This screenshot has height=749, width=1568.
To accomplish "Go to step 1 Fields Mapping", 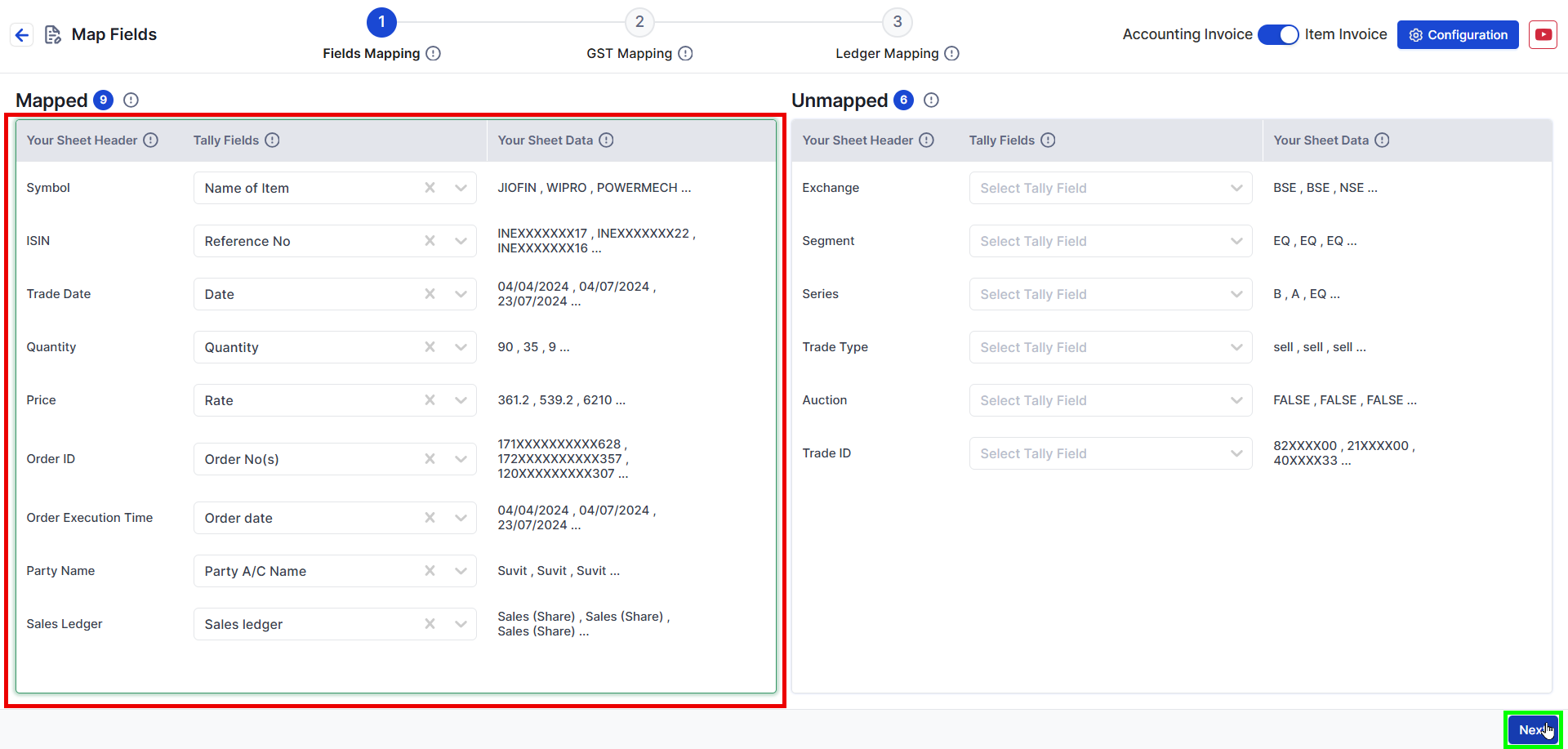I will click(x=381, y=22).
